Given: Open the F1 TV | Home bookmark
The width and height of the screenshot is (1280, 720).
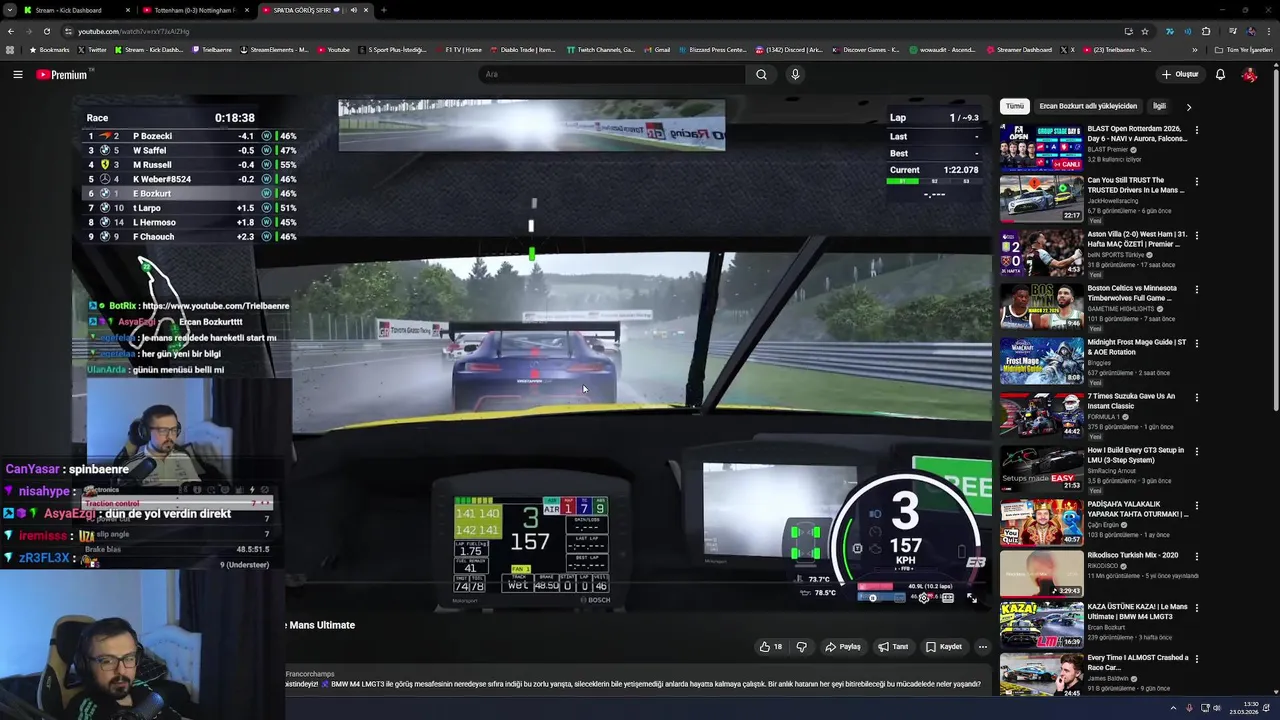Looking at the screenshot, I should 457,50.
